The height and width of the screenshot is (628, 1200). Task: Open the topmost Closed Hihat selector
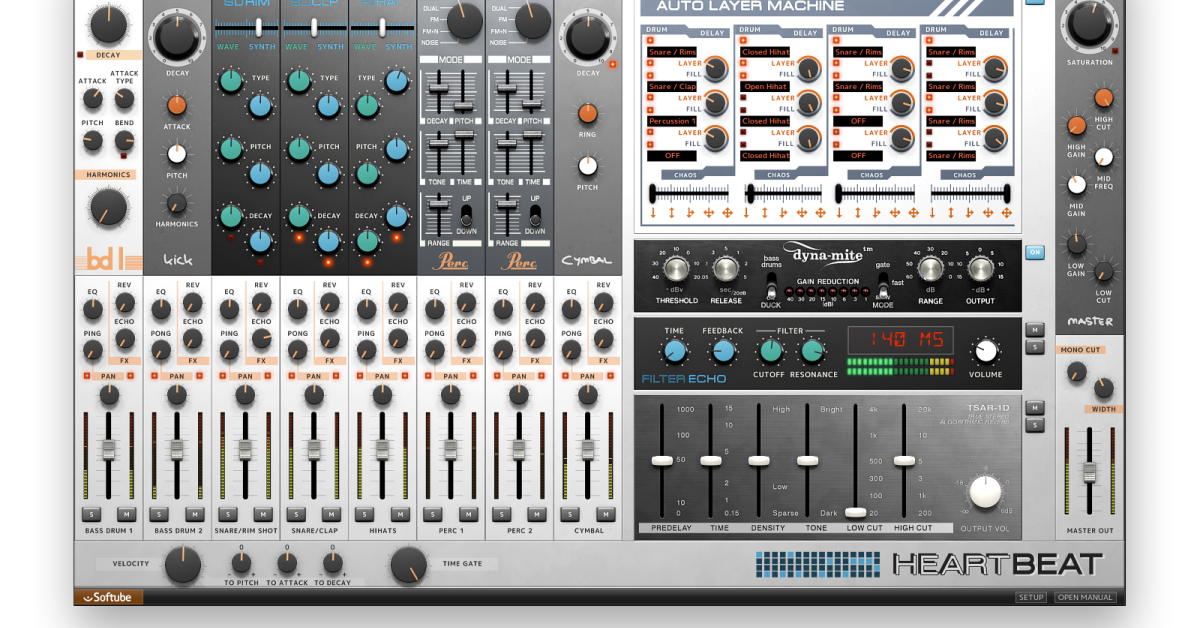click(x=765, y=52)
